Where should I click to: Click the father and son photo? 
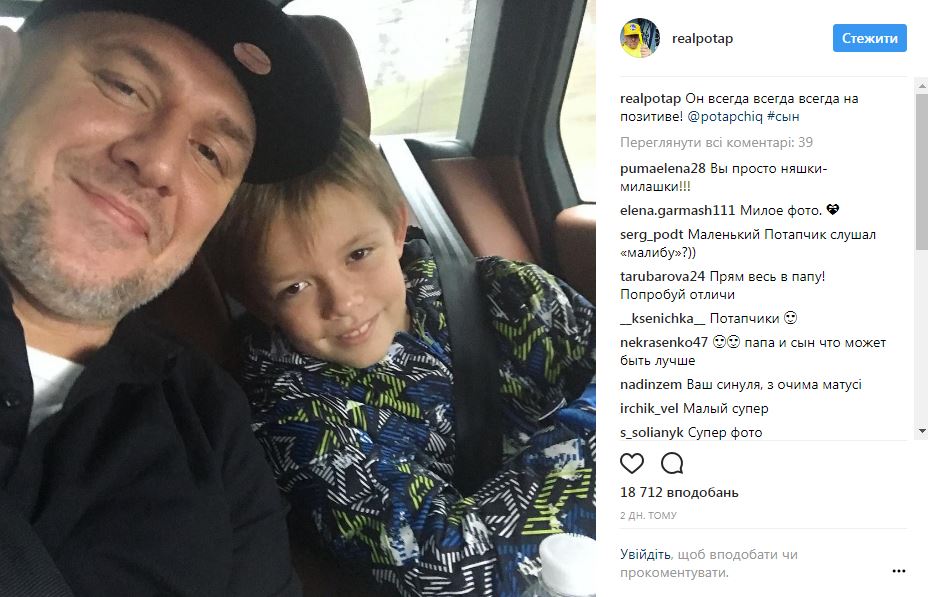click(298, 298)
